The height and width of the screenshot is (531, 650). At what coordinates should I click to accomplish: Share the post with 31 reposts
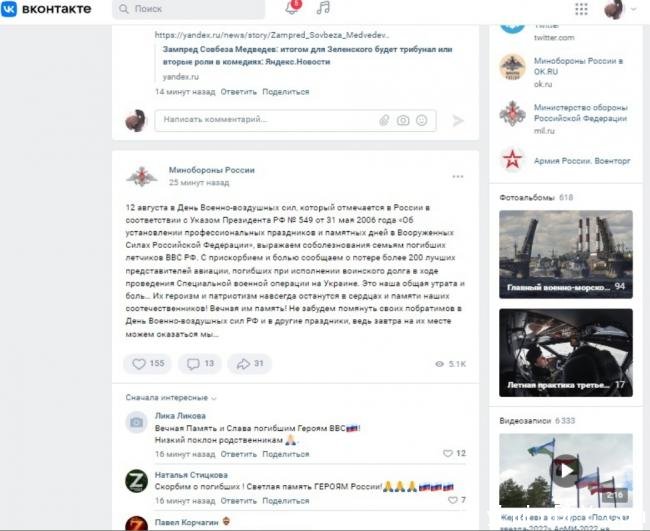[x=250, y=364]
